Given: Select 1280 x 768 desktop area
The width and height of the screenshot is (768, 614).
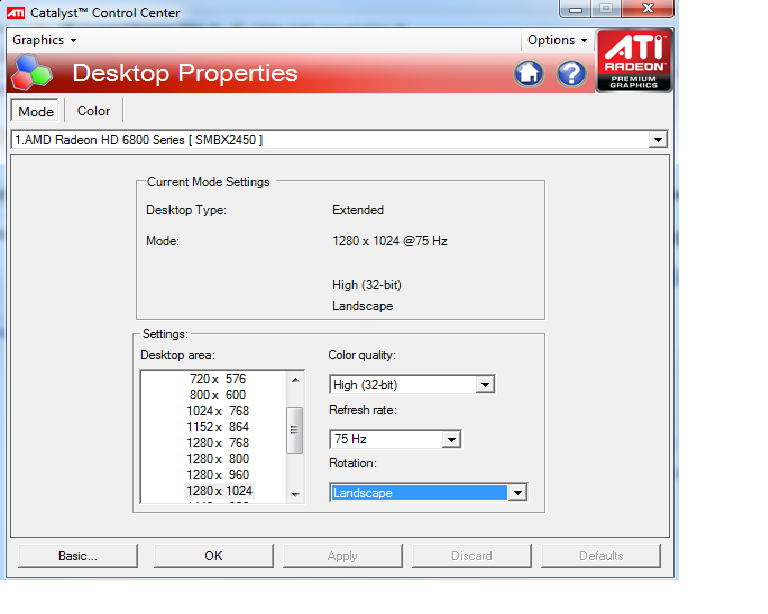Looking at the screenshot, I should coord(218,443).
